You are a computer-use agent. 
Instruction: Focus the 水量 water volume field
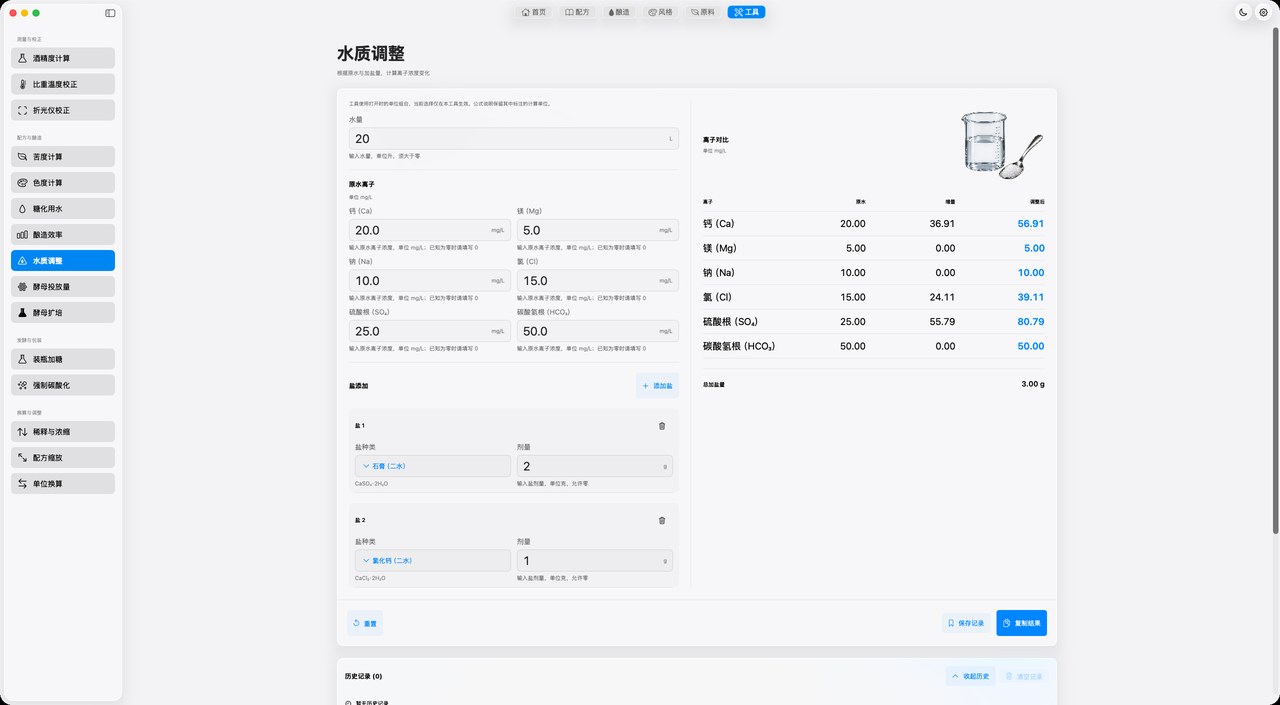coord(514,139)
